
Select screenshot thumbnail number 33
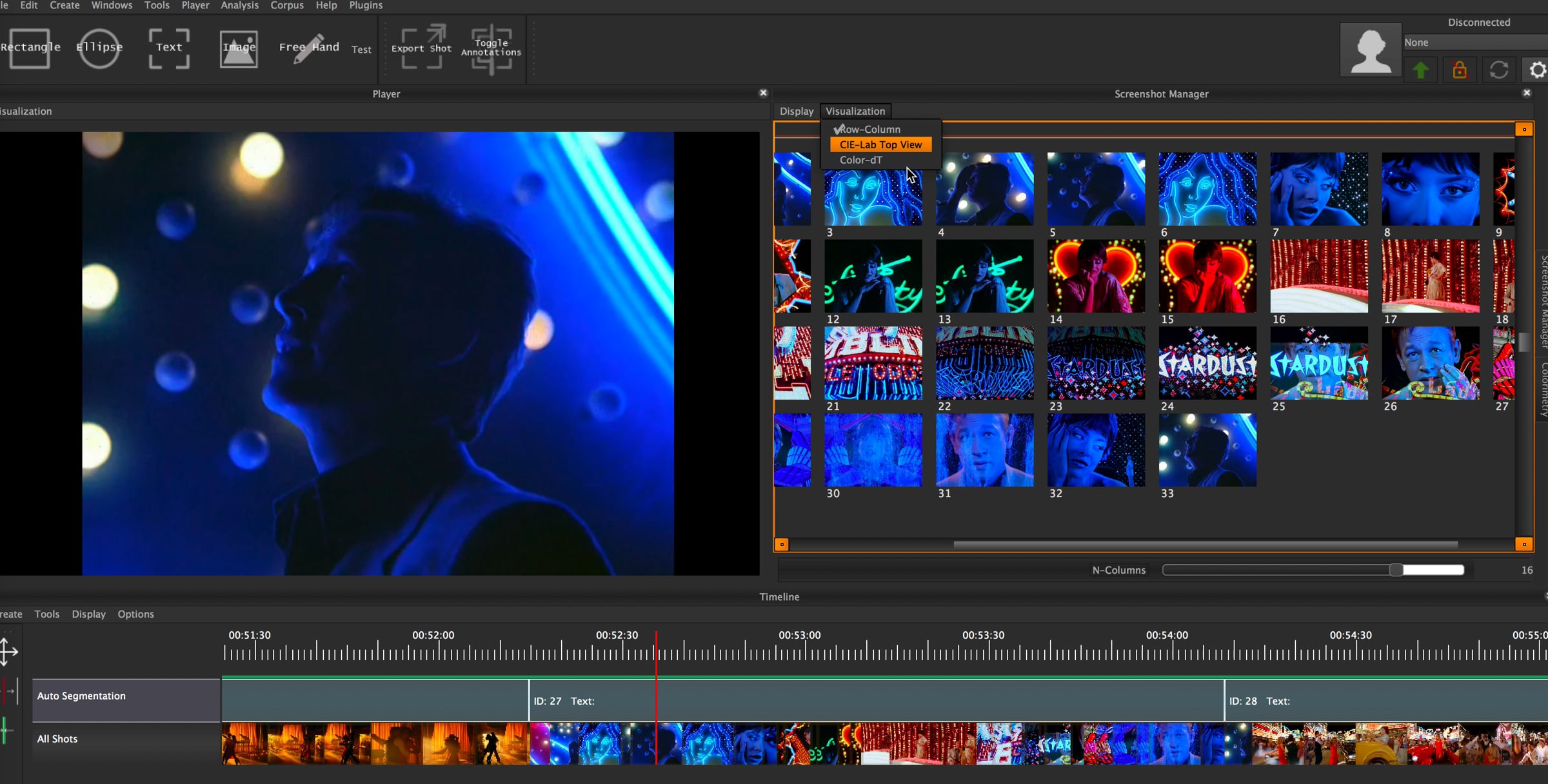pyautogui.click(x=1207, y=450)
